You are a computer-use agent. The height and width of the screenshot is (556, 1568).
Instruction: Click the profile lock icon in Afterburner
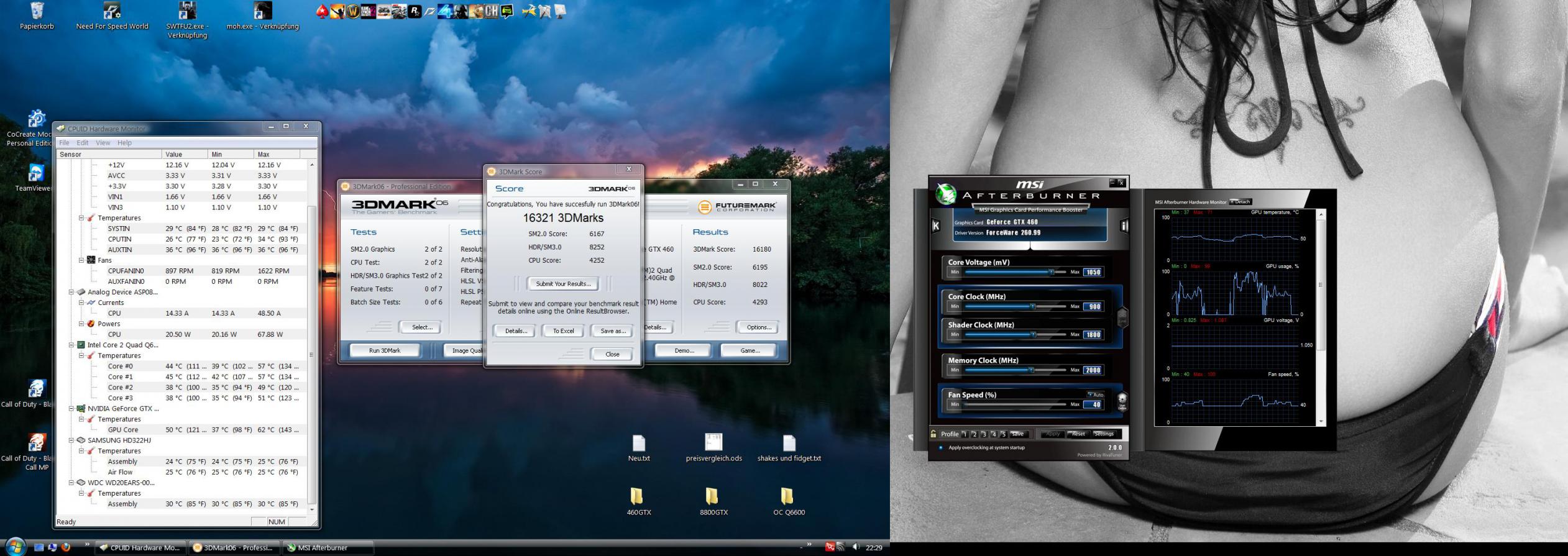point(933,434)
